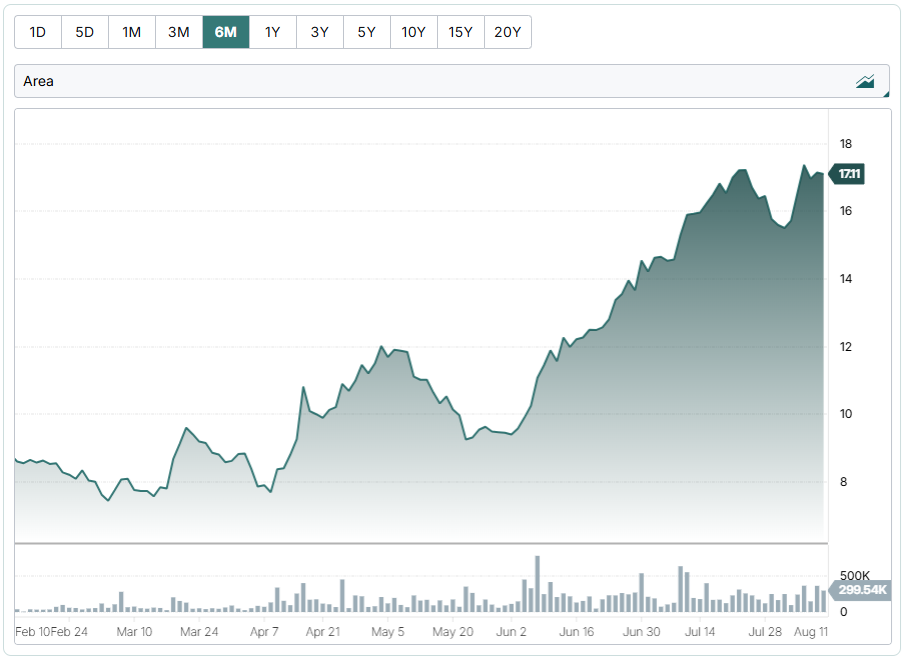This screenshot has width=903, height=656.
Task: Switch to the 5D time range
Action: (x=85, y=32)
